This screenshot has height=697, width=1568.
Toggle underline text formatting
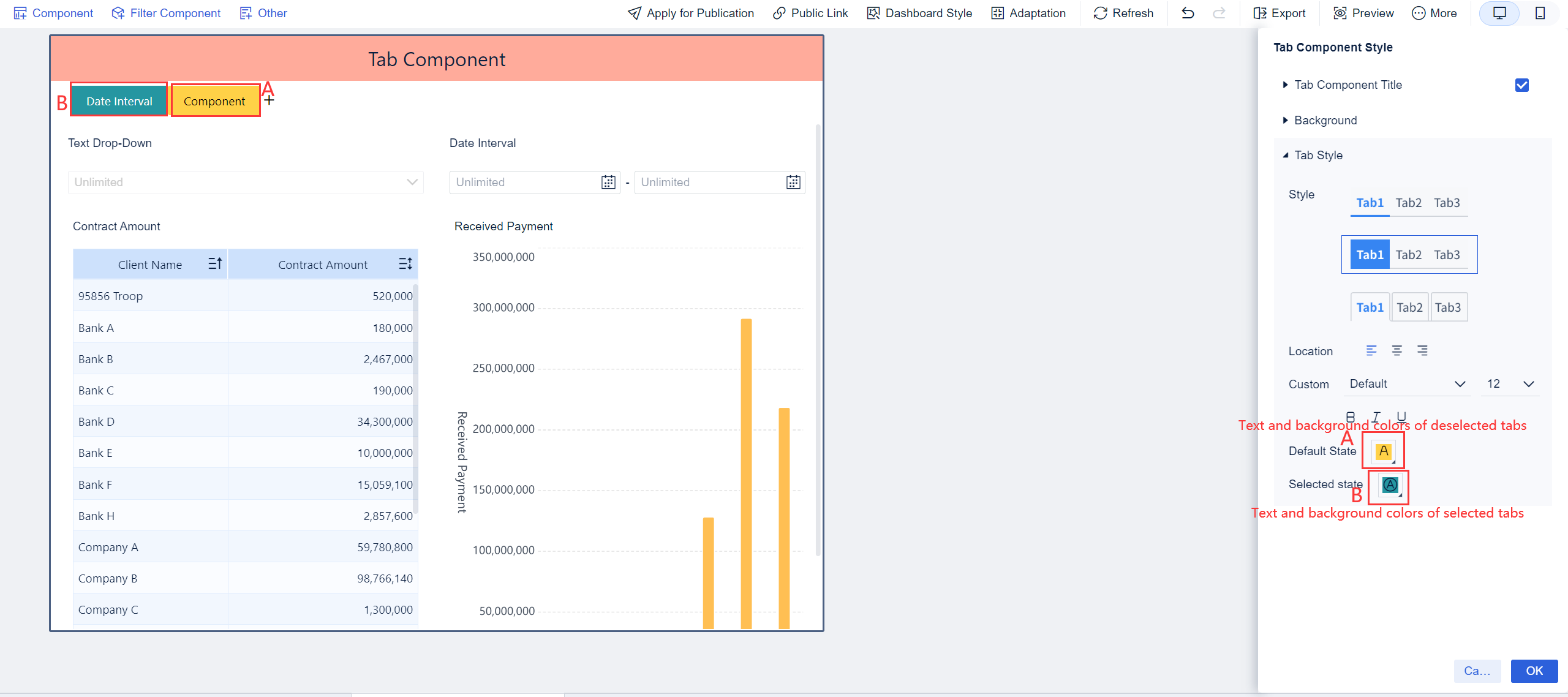1402,416
